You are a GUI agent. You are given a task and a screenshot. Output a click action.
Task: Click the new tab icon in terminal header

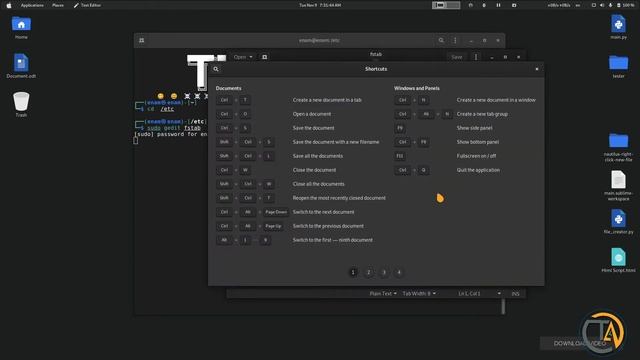[x=142, y=40]
